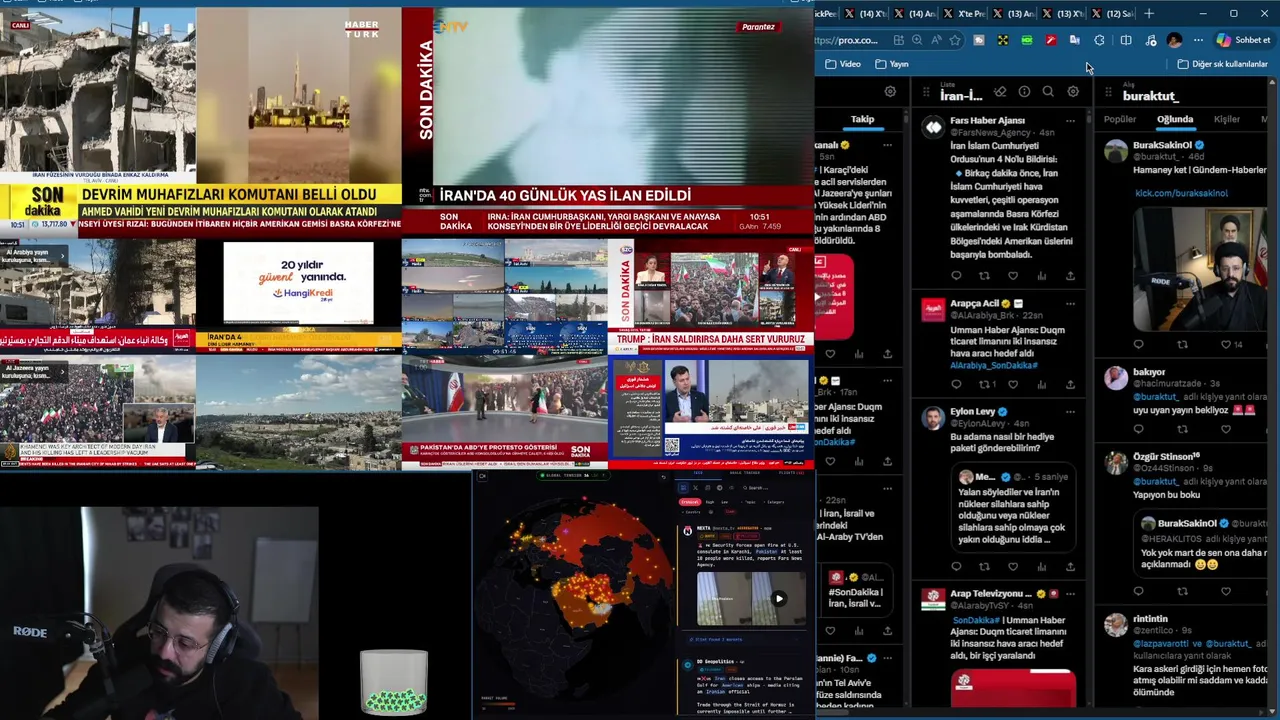Click the drag-handle icon of the buraktut_ column

[1109, 92]
